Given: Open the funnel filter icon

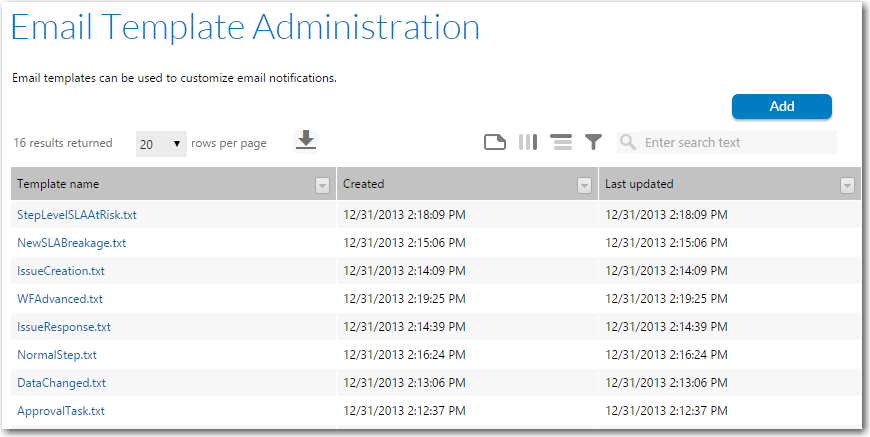Looking at the screenshot, I should pyautogui.click(x=593, y=143).
